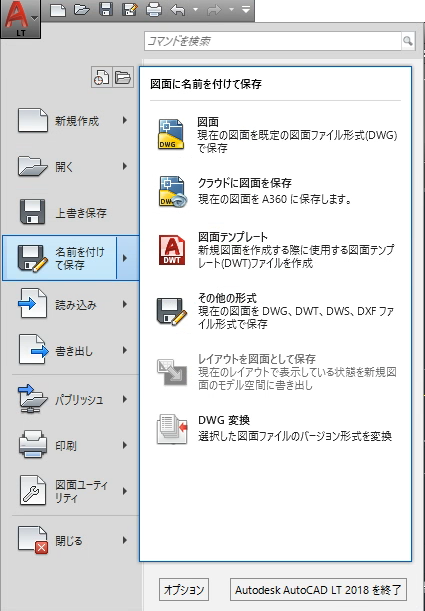Viewport: 425px width, 611px height.
Task: Expand the 読み込み submenu arrow
Action: (x=125, y=304)
